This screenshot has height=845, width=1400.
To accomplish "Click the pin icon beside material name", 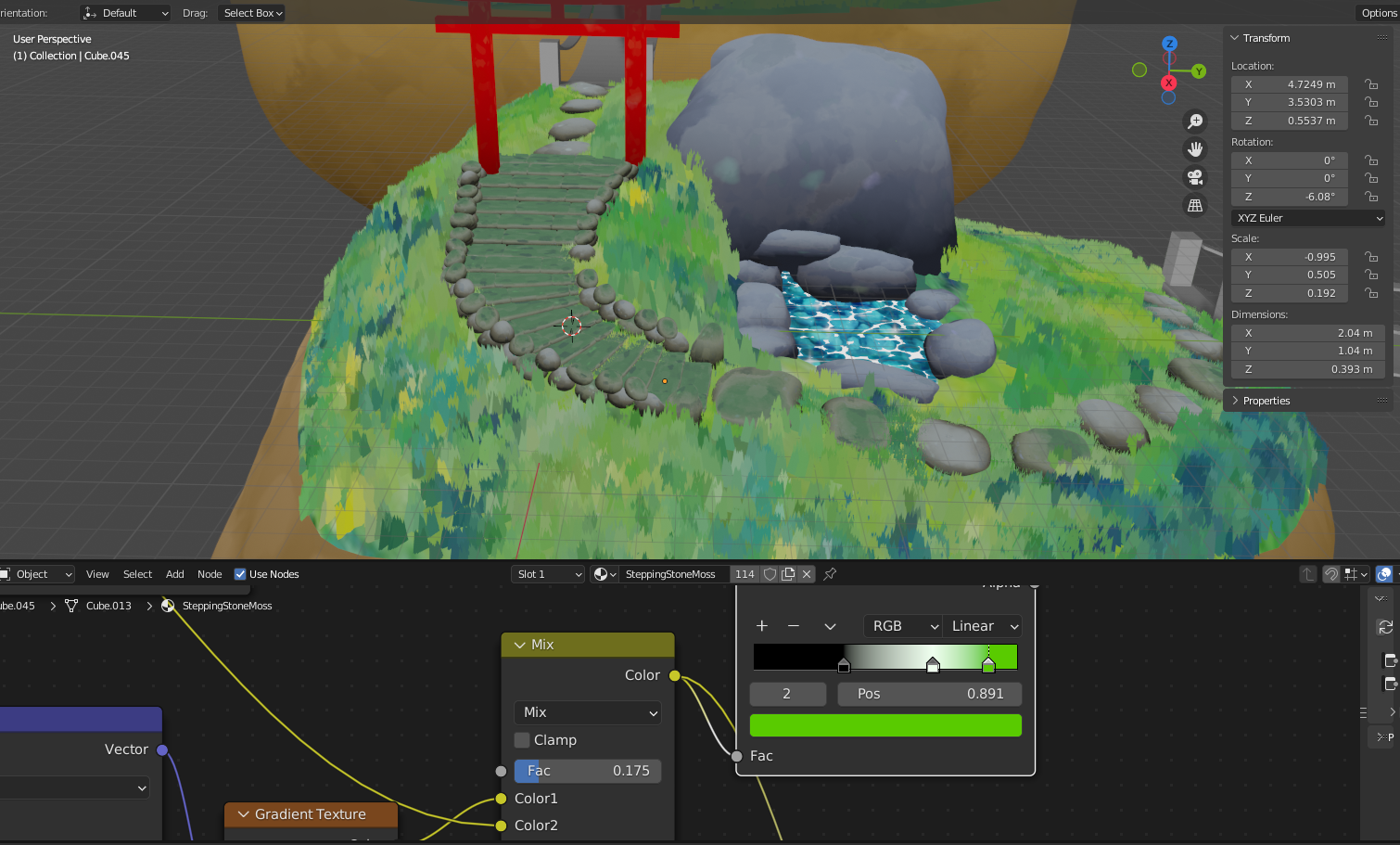I will pos(830,574).
